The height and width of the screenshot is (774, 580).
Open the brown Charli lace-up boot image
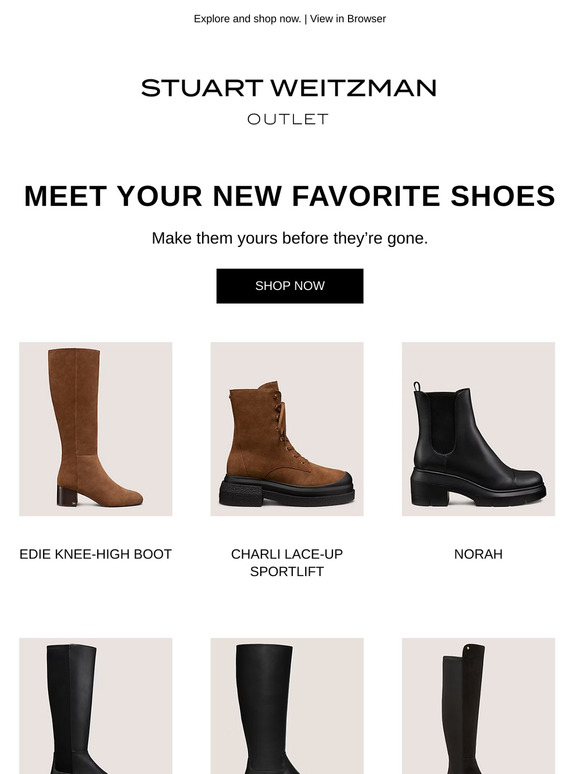287,429
